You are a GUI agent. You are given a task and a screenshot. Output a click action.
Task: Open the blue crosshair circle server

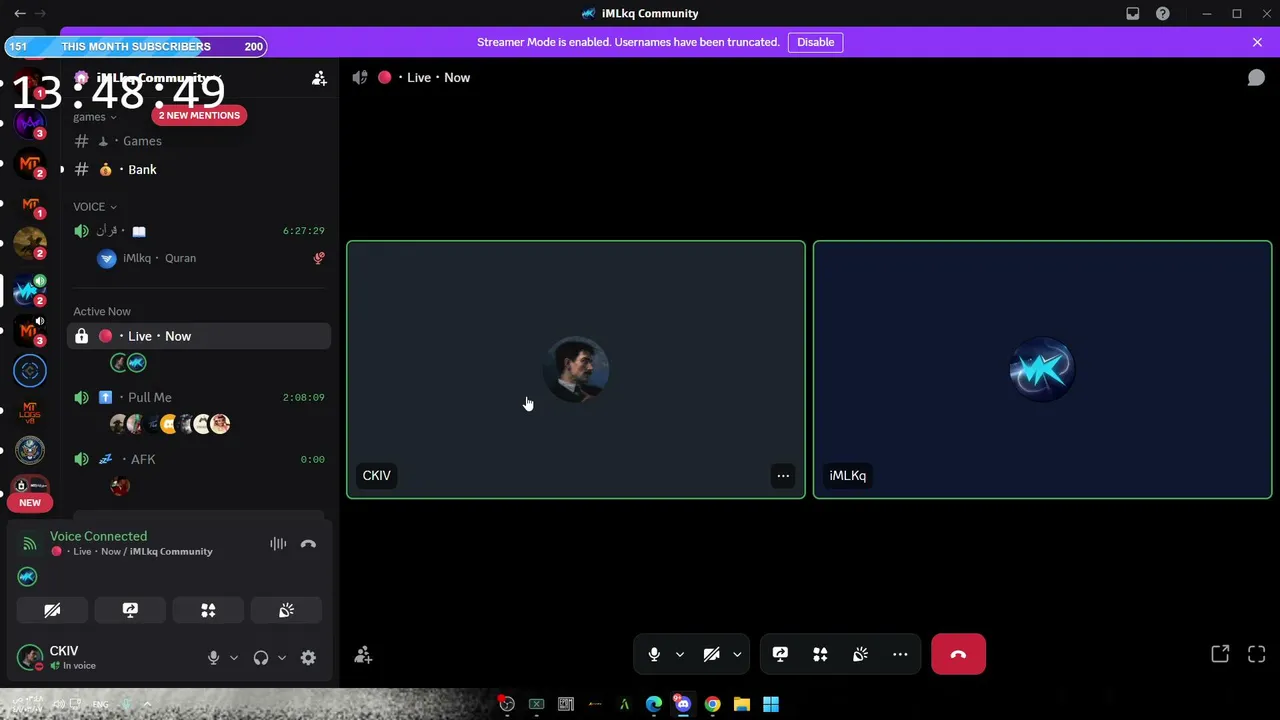[30, 370]
